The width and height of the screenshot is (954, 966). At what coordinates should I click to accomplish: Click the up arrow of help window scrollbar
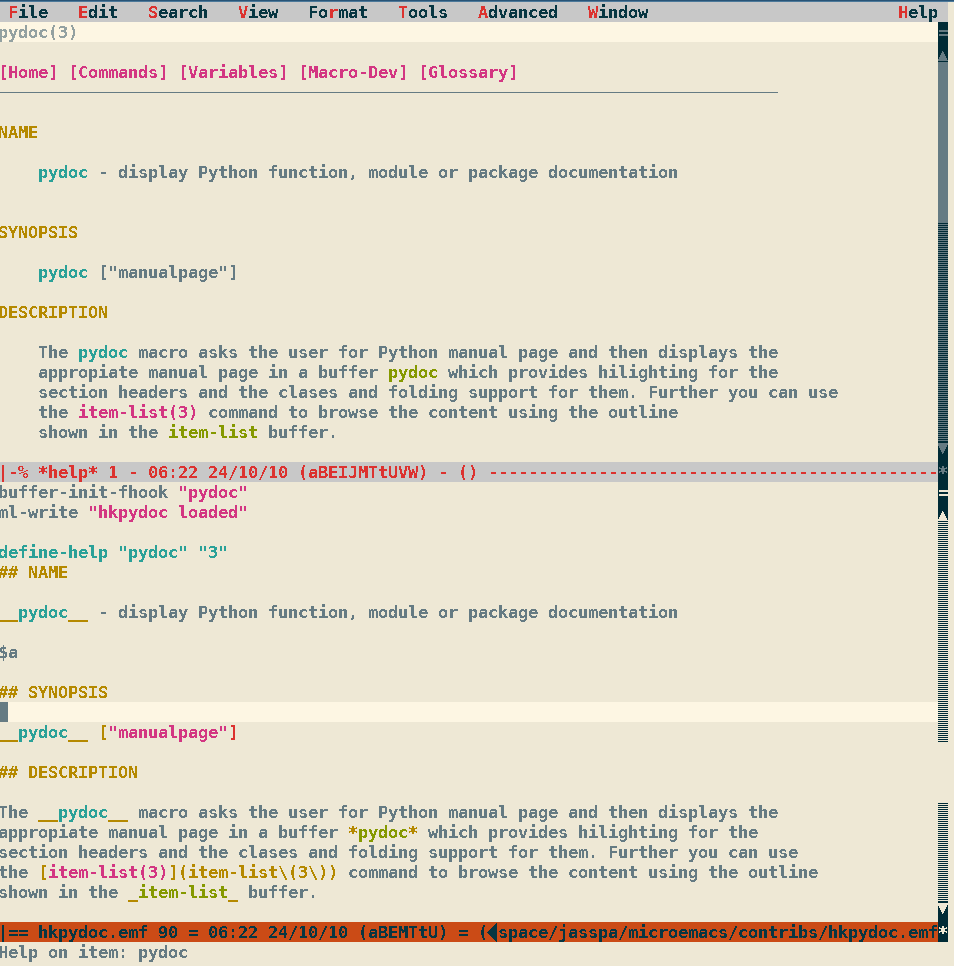pyautogui.click(x=943, y=54)
